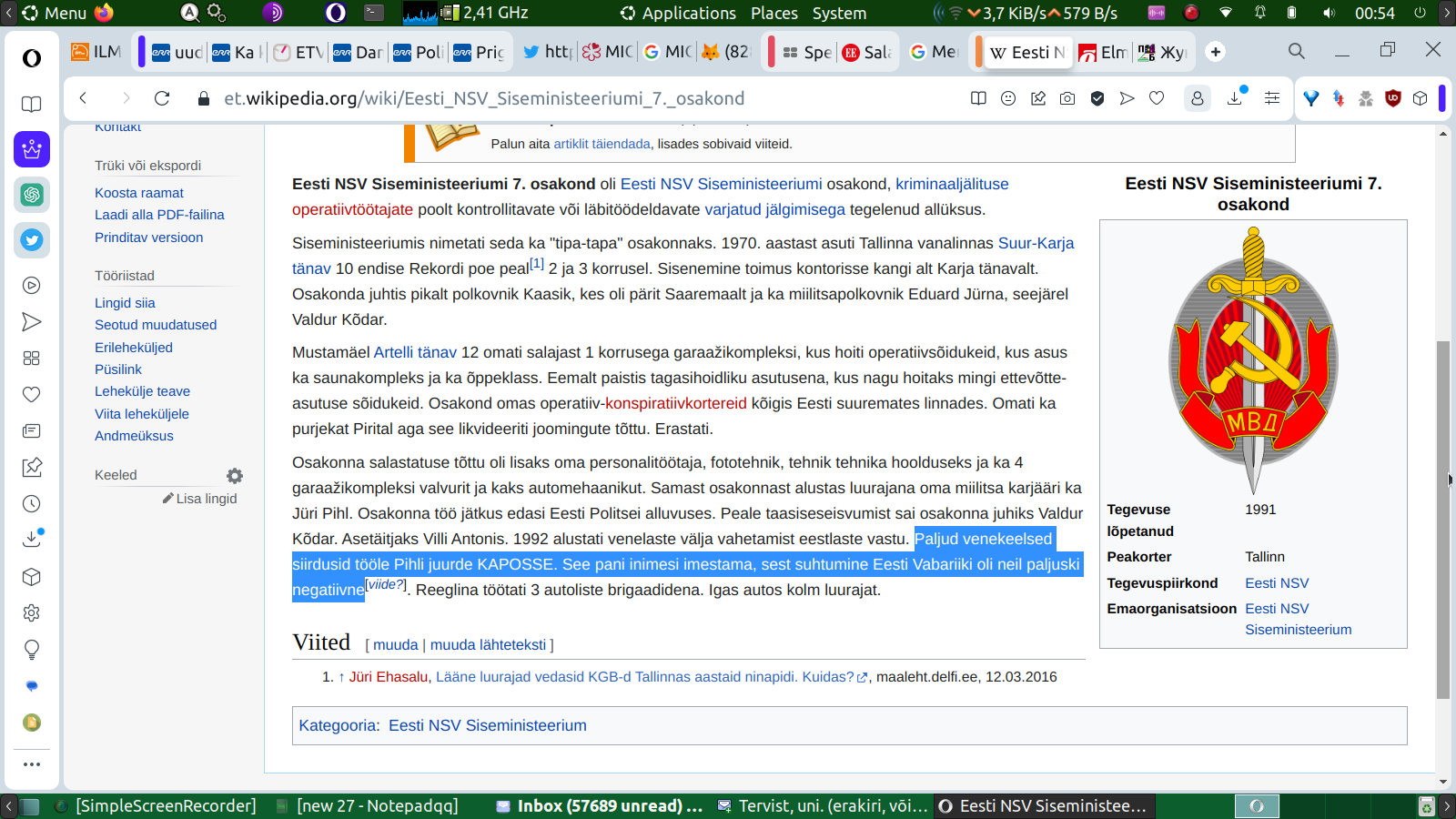Open the search tabs magnifier icon

click(x=1297, y=51)
